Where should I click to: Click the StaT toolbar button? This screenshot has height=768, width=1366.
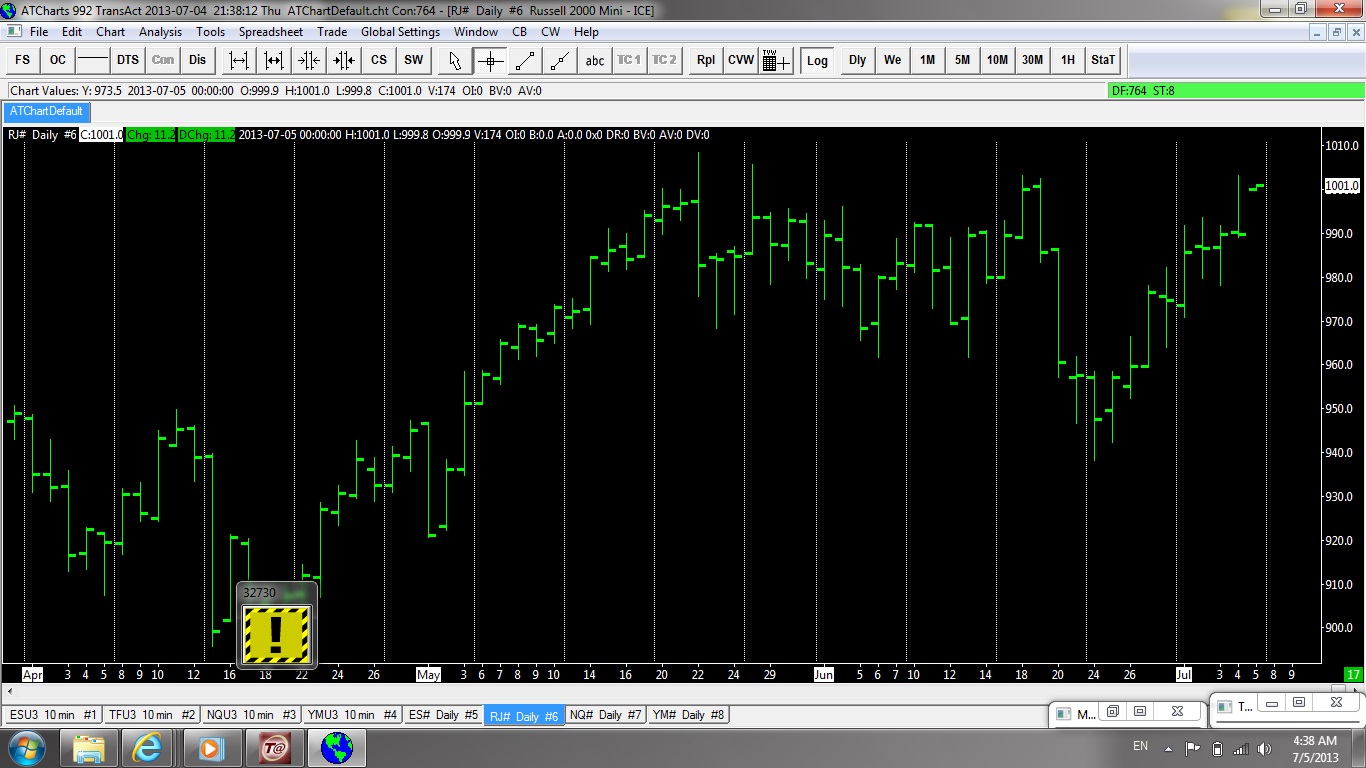coord(1103,60)
